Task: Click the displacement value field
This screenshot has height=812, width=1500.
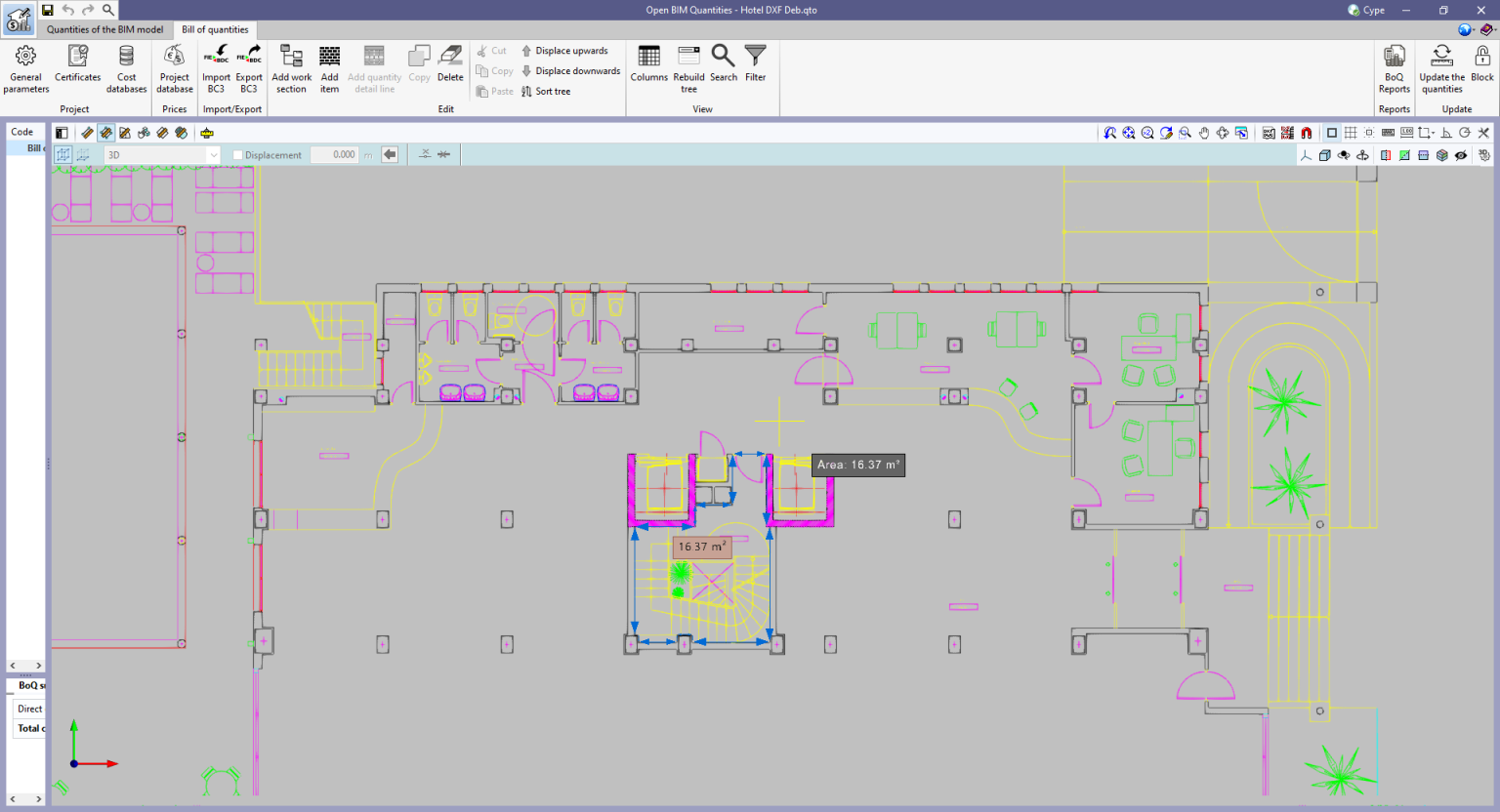Action: (334, 154)
